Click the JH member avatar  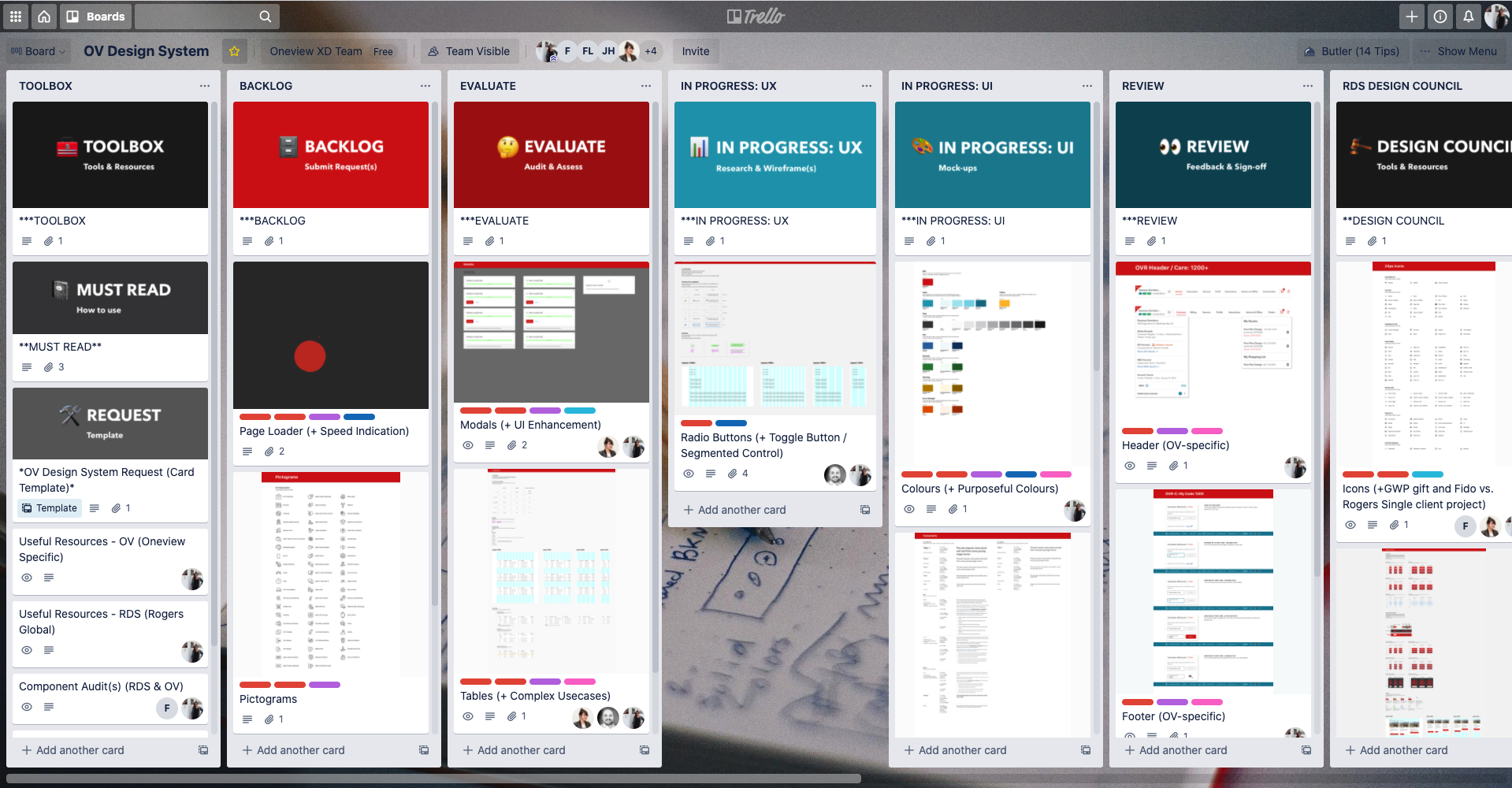click(608, 51)
